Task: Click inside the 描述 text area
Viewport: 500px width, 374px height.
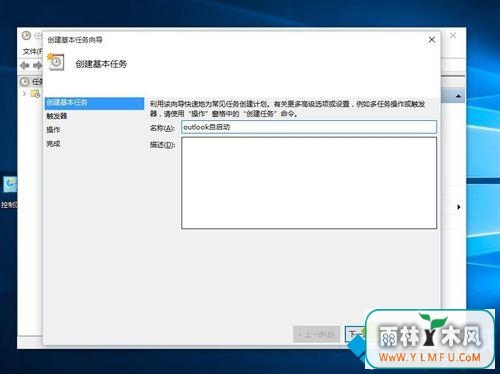Action: click(x=309, y=183)
